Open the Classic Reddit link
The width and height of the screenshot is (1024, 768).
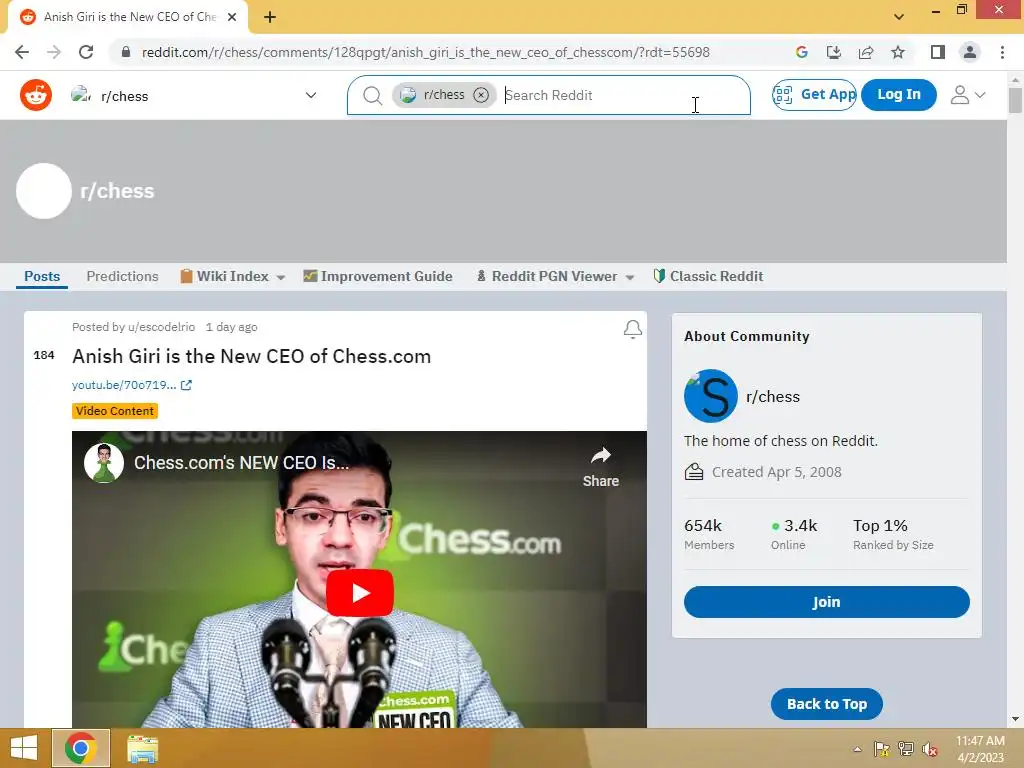click(x=708, y=276)
